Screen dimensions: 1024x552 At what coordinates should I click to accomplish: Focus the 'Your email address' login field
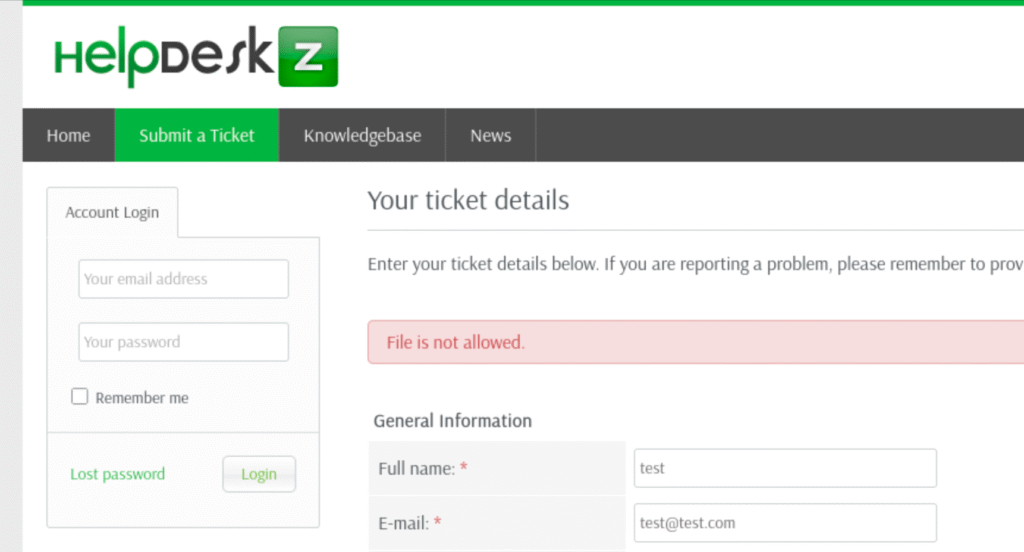[183, 279]
